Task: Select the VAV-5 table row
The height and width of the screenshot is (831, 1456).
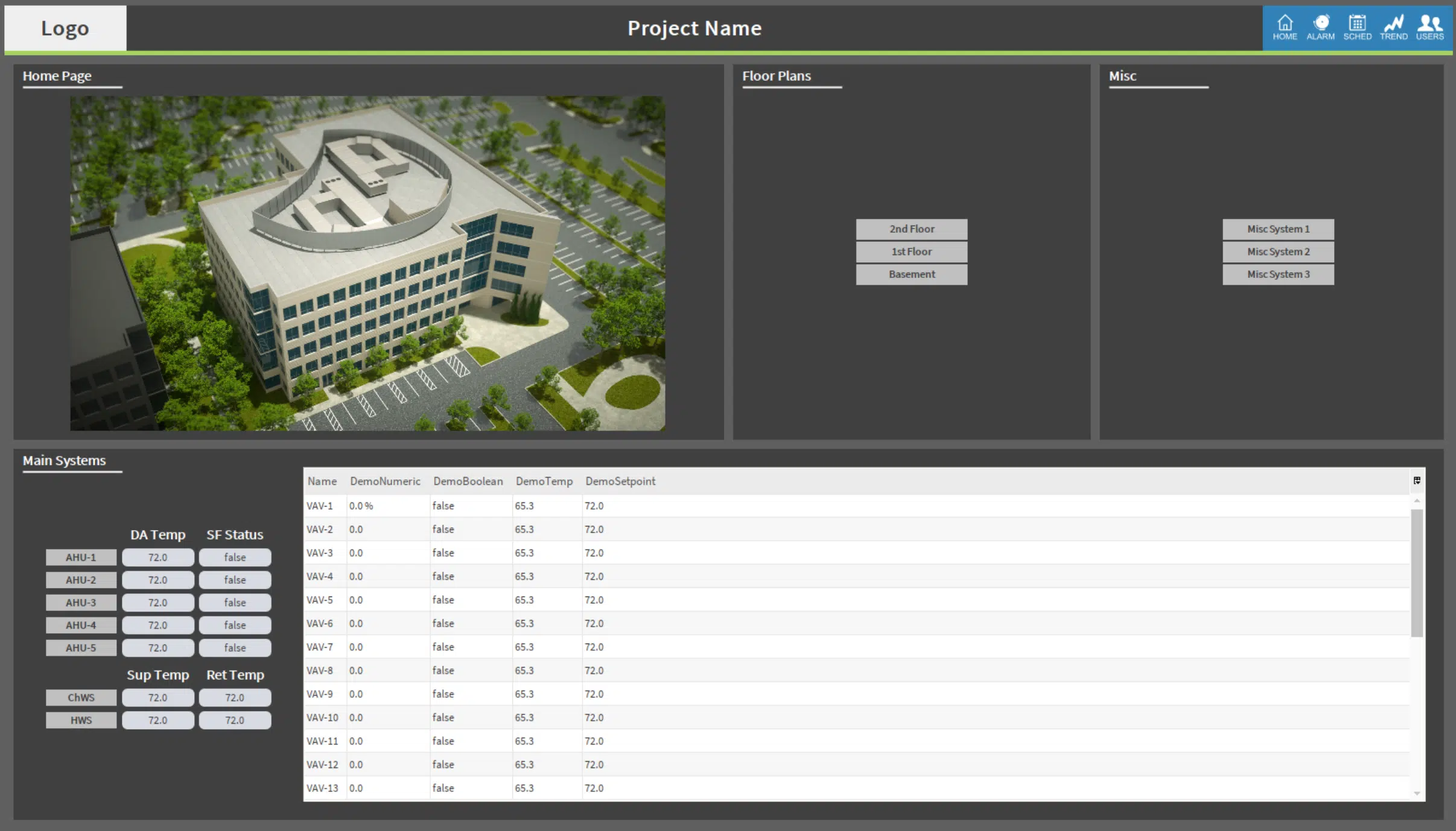Action: pyautogui.click(x=857, y=600)
